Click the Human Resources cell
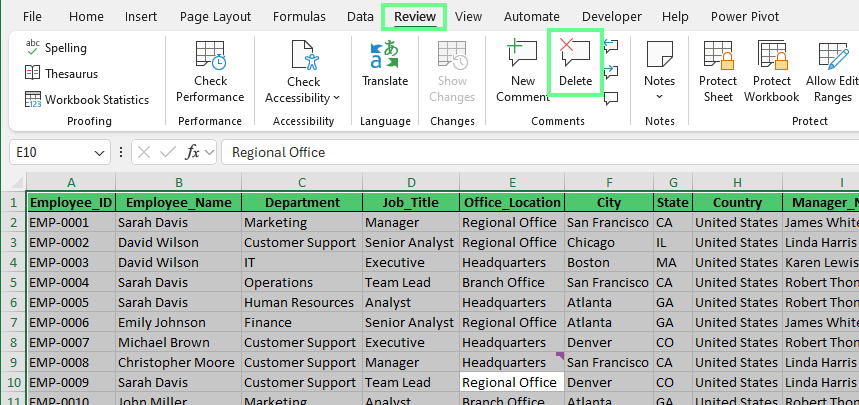The image size is (859, 405). tap(302, 303)
